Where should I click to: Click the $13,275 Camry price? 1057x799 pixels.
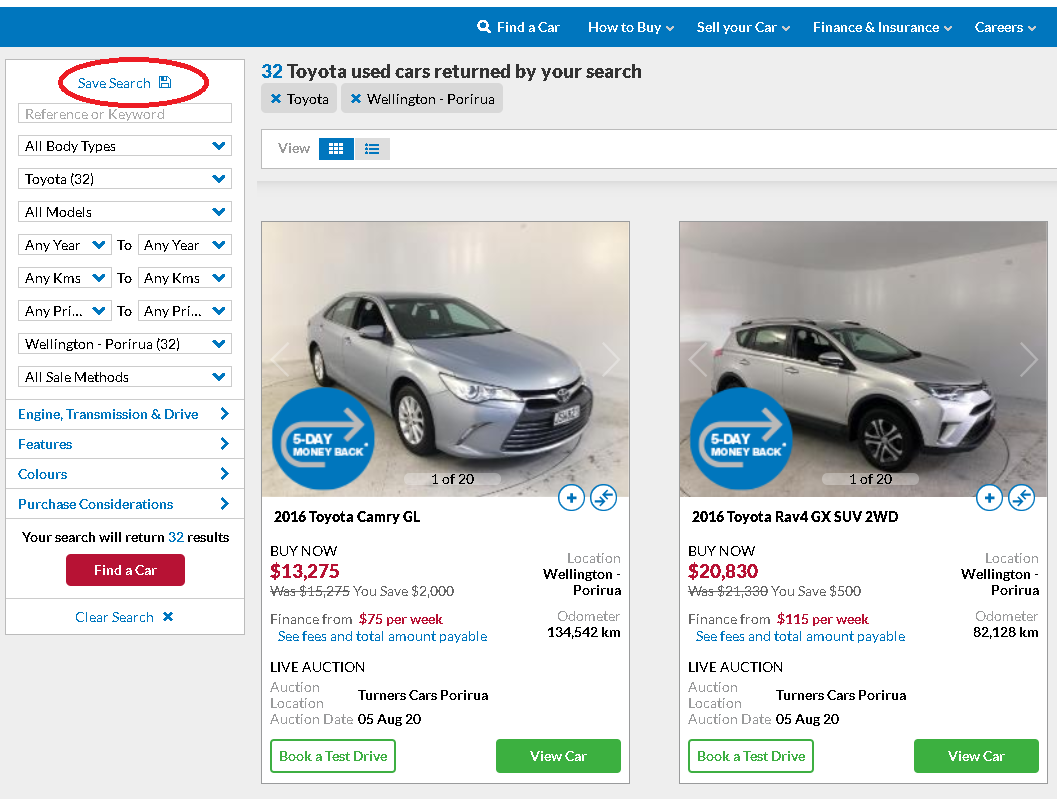pos(305,571)
